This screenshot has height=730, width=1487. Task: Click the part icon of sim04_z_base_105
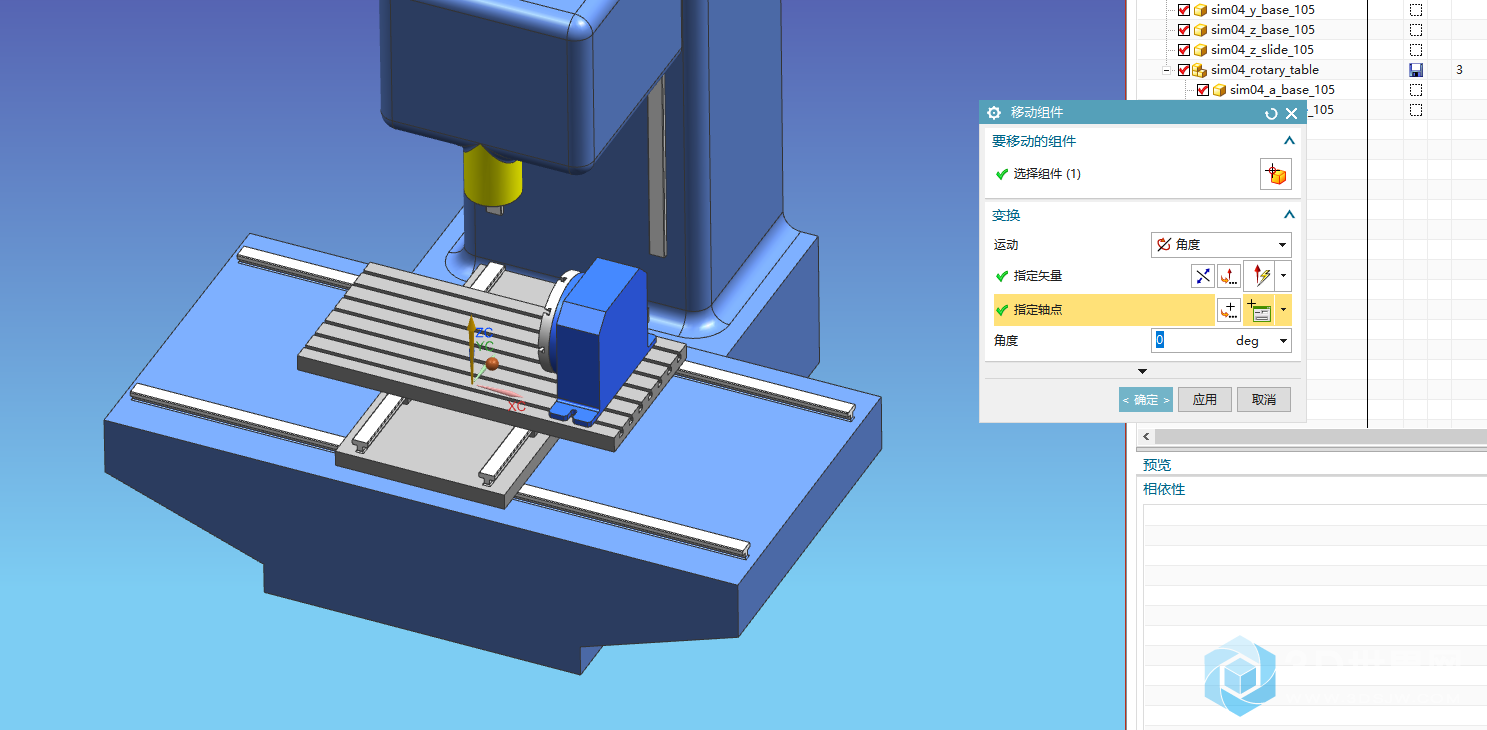1200,30
